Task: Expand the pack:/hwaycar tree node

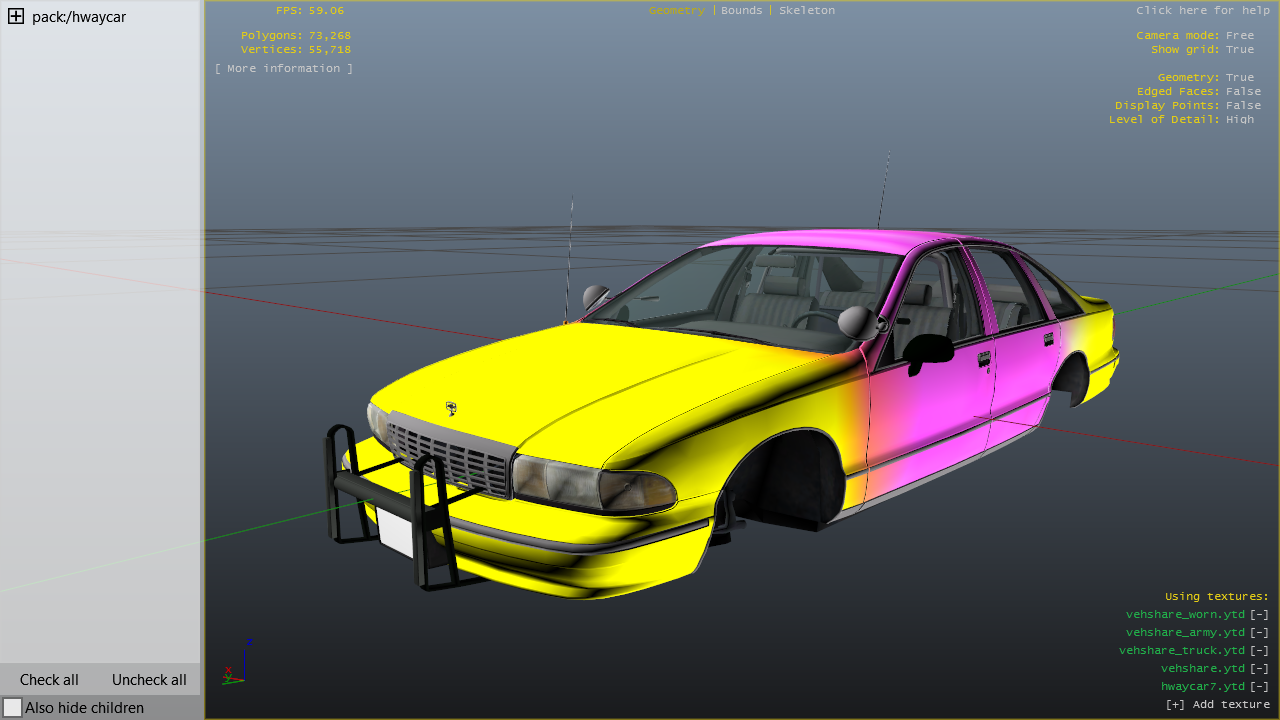Action: [x=16, y=17]
